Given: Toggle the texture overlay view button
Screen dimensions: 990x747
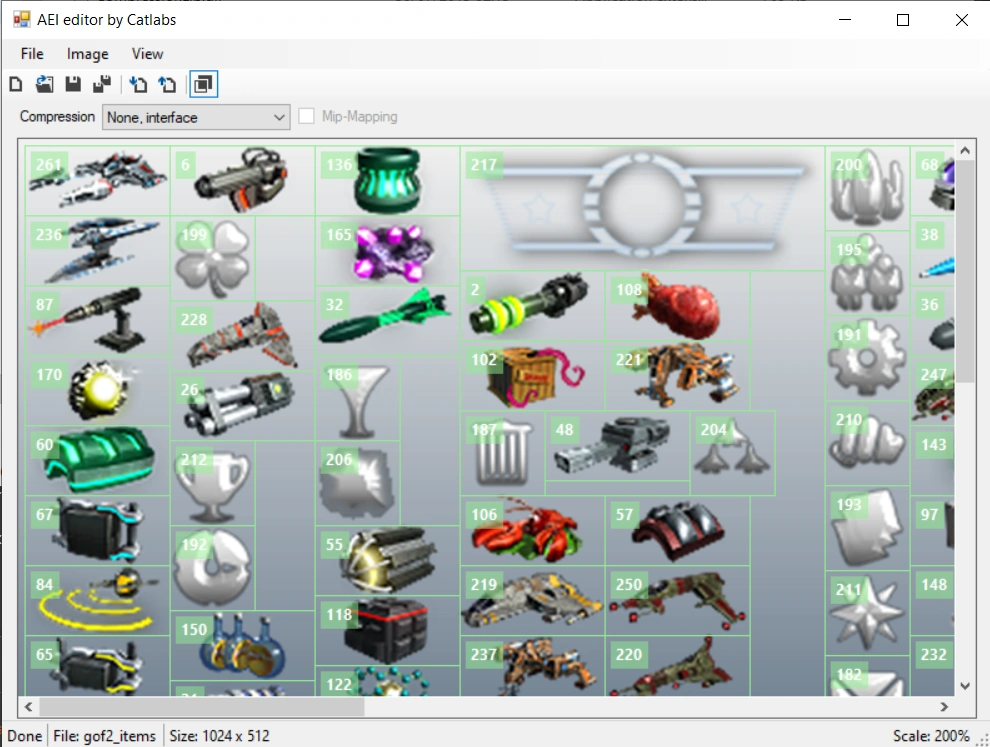Looking at the screenshot, I should (203, 84).
